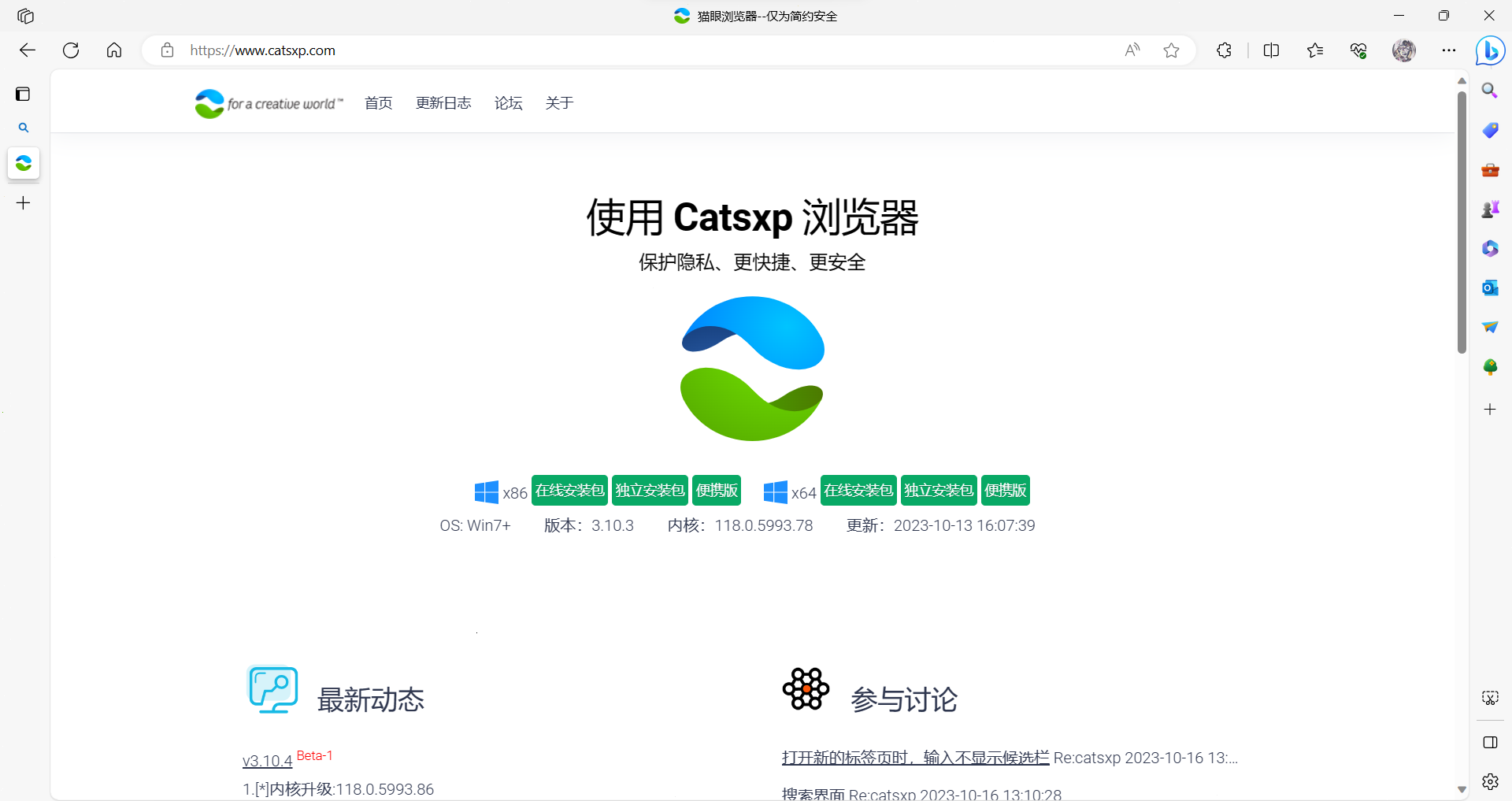Open sidebar Games chess icon
The image size is (1512, 801).
click(1490, 209)
